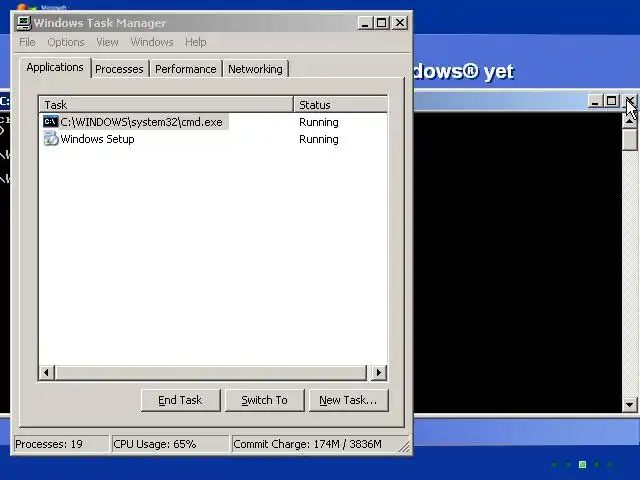Click the task list horizontal scrollbar track
Image resolution: width=640 pixels, height=480 pixels.
click(x=211, y=372)
